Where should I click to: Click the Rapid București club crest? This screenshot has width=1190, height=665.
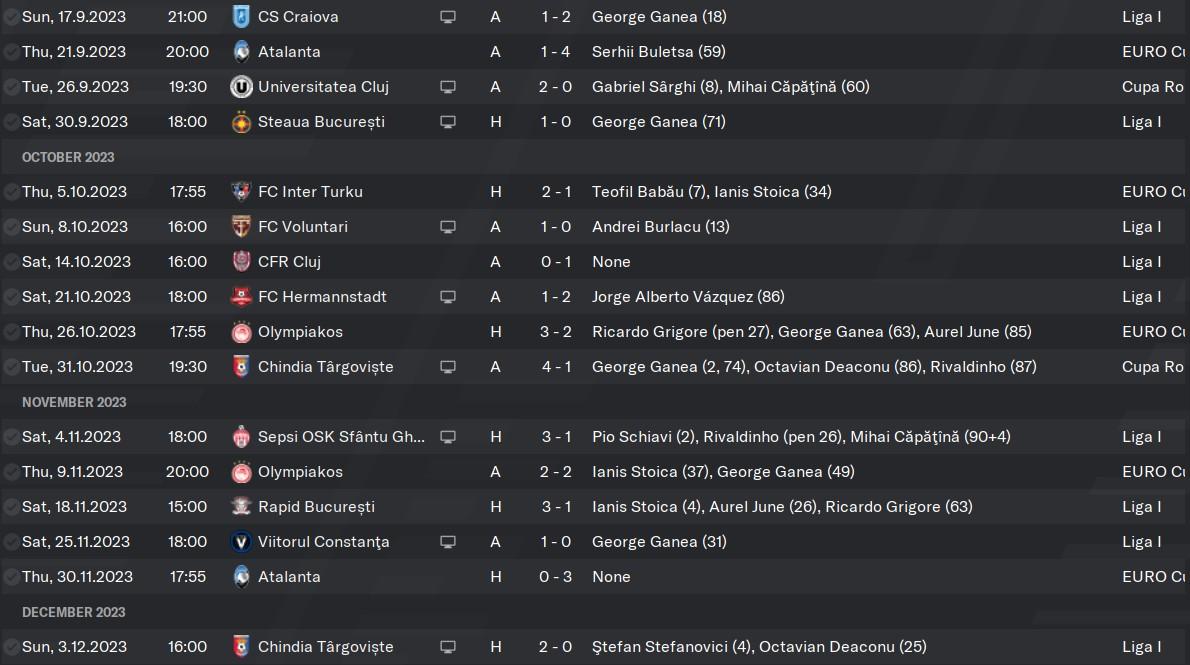[241, 507]
